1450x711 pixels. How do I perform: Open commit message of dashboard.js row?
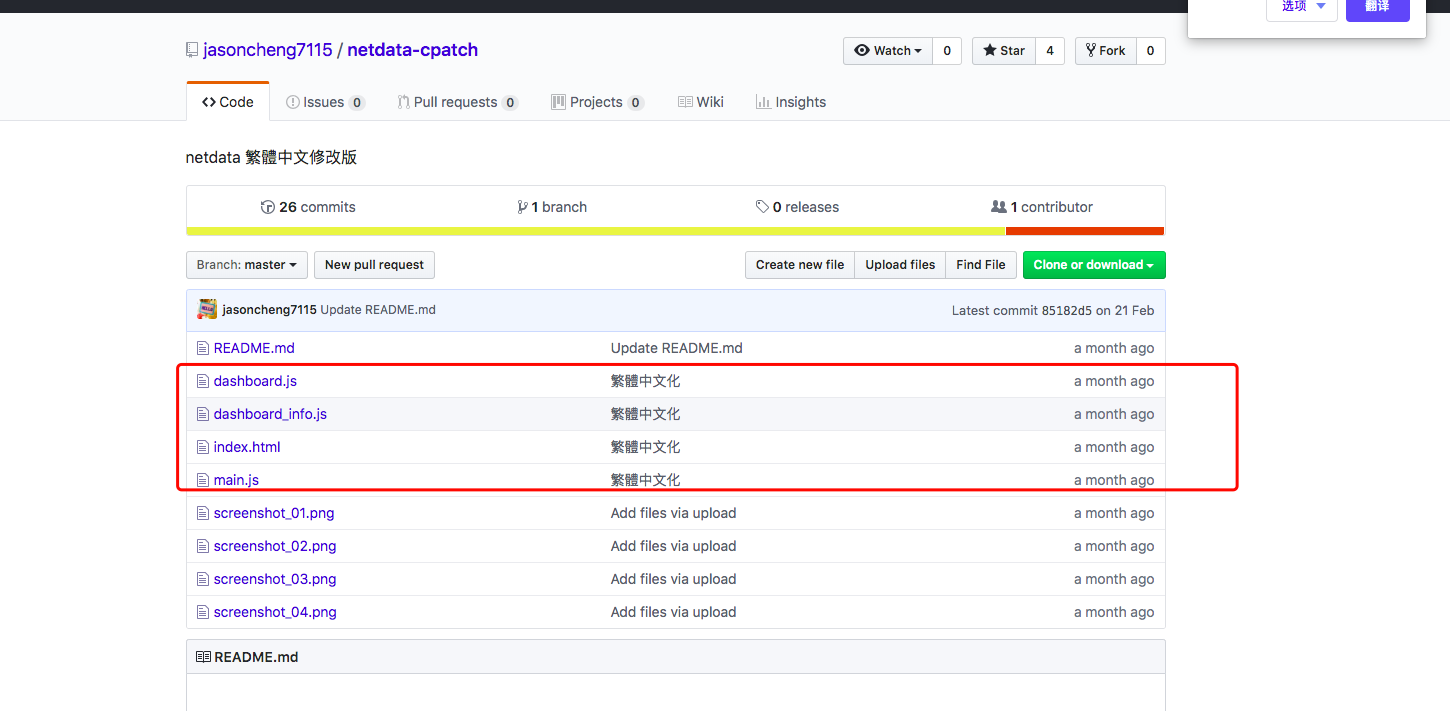tap(646, 381)
